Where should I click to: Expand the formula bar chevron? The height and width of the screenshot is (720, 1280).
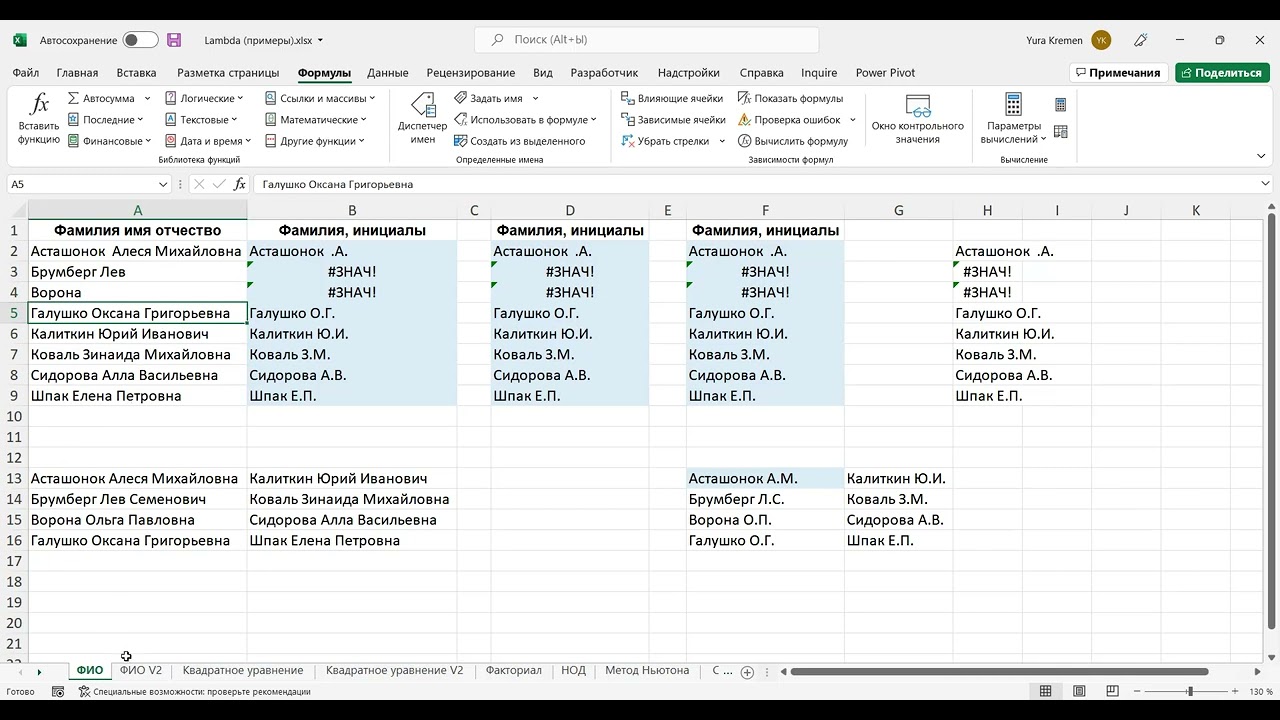pyautogui.click(x=1266, y=184)
